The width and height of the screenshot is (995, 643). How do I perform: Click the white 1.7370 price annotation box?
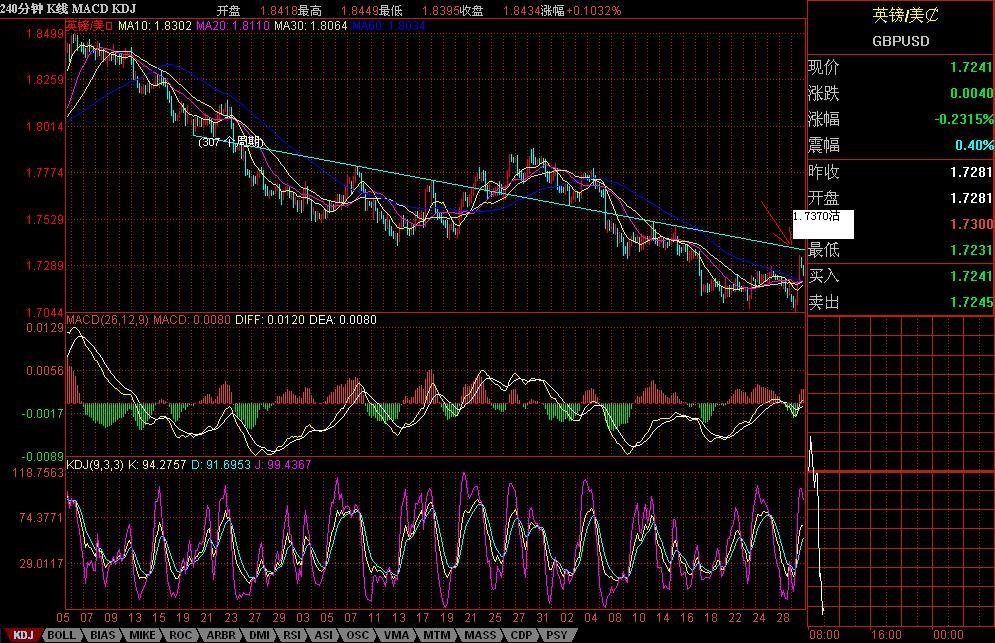(x=822, y=224)
